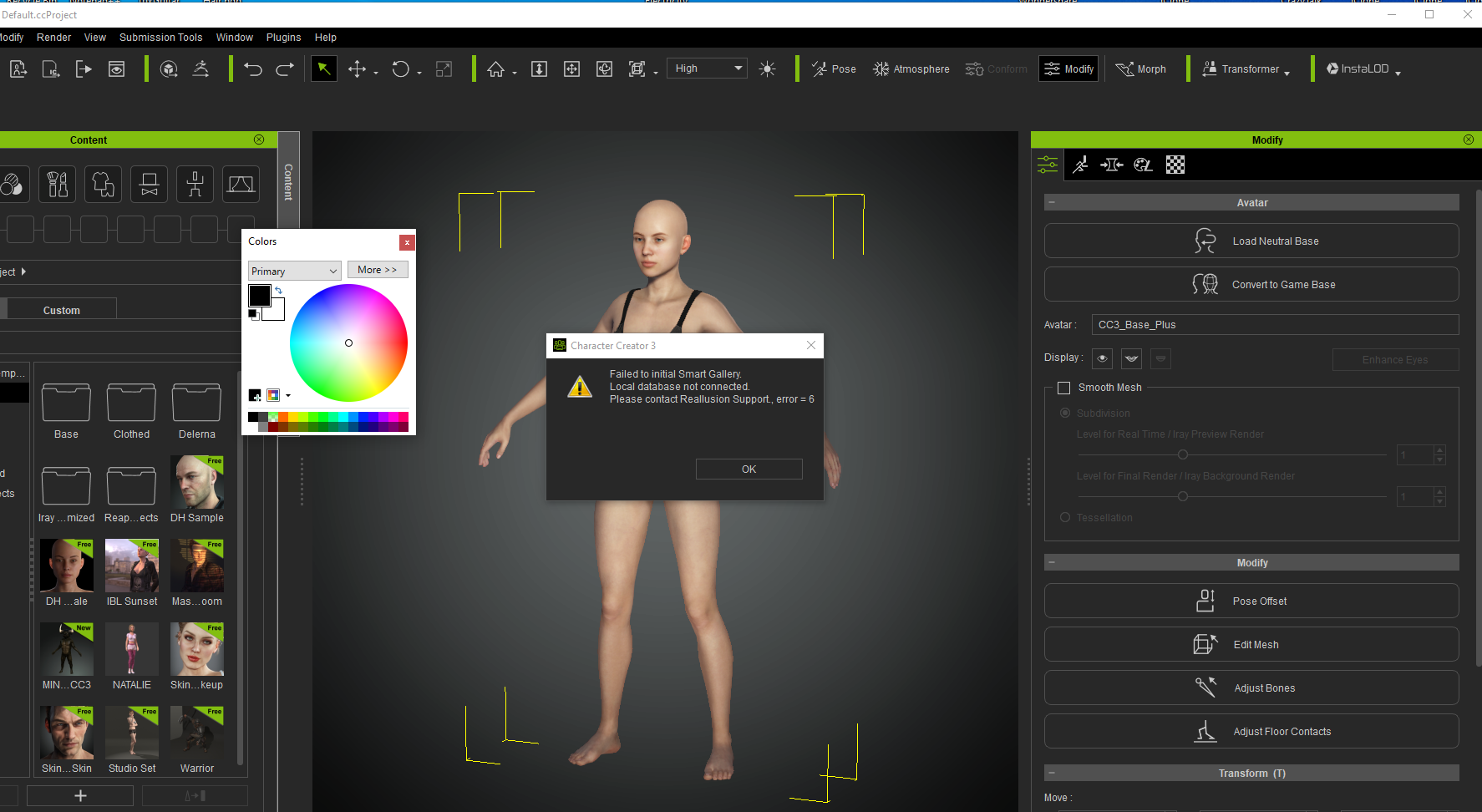This screenshot has height=812, width=1482.
Task: Collapse the Modify section header
Action: coord(1052,562)
